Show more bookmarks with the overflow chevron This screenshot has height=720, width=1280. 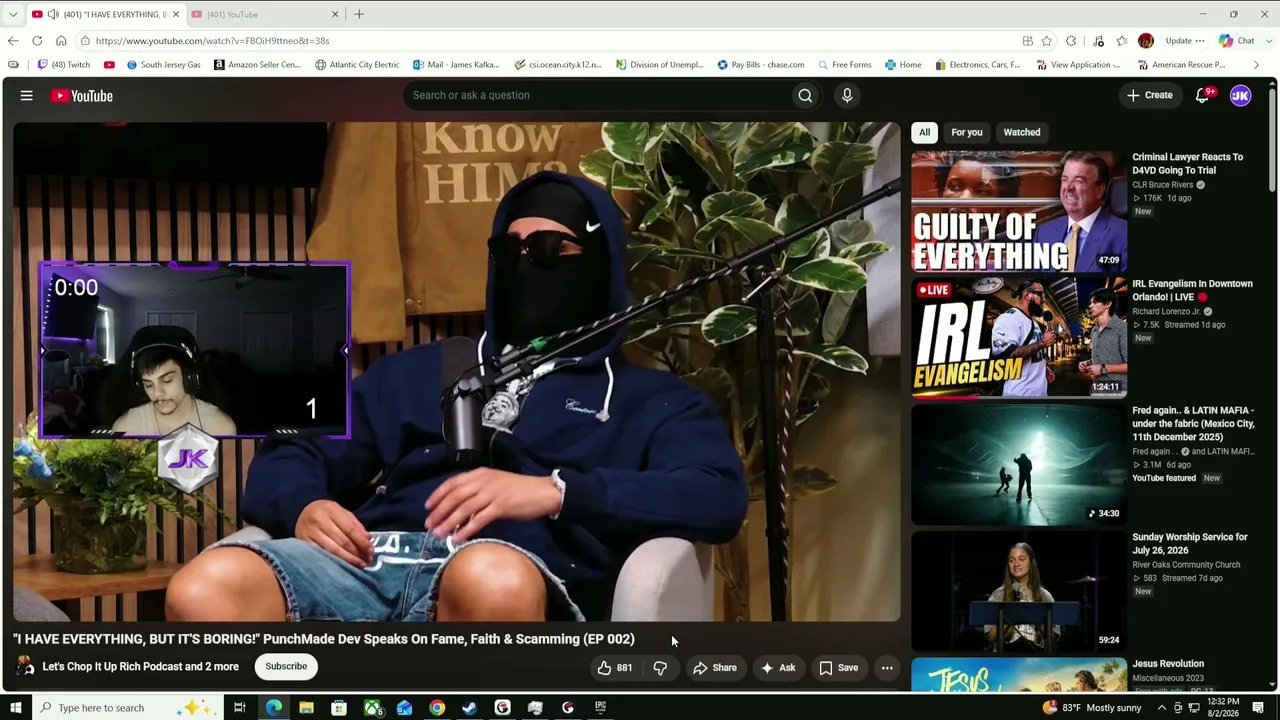pyautogui.click(x=1256, y=65)
